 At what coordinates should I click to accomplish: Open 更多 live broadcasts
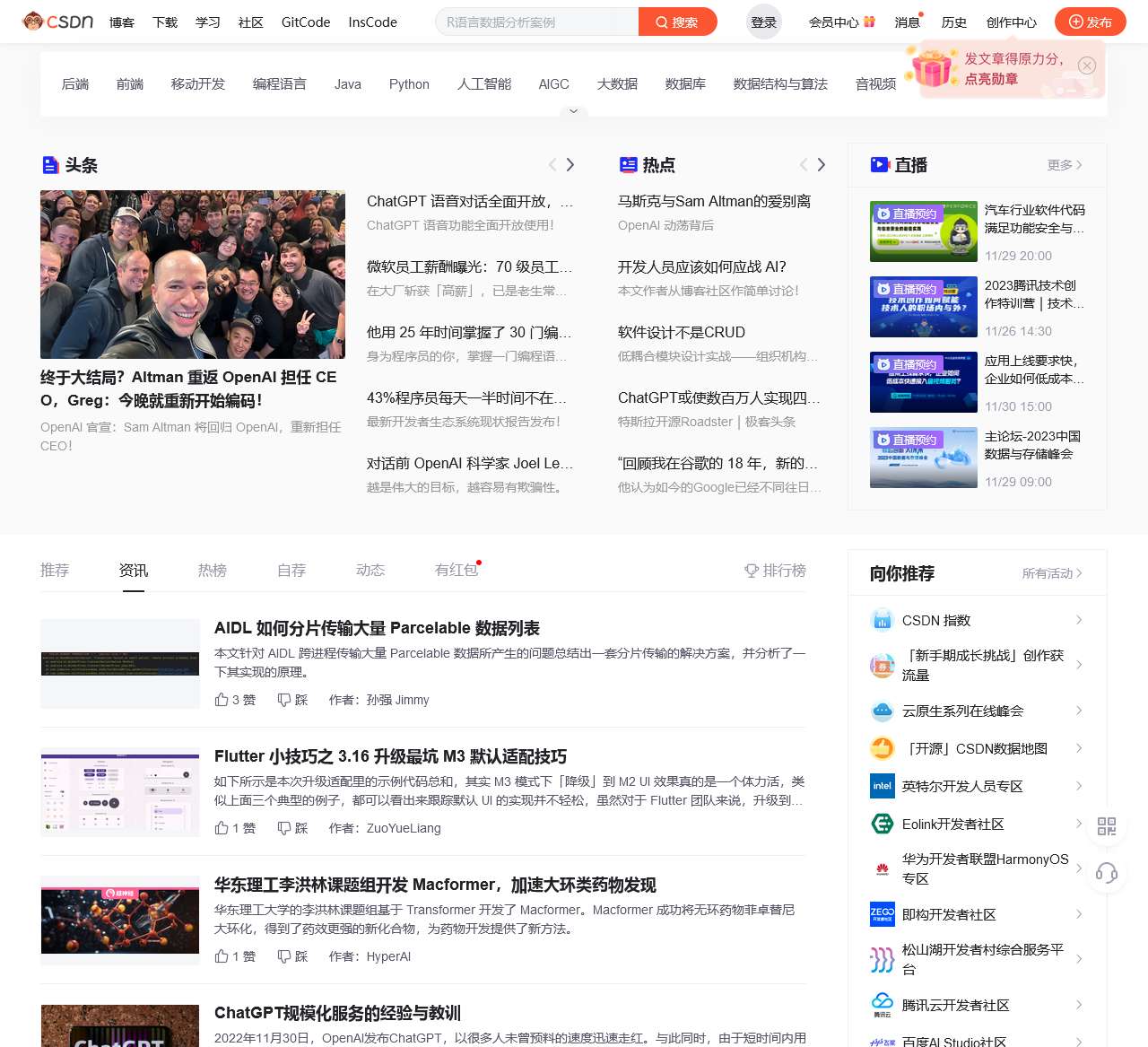[1065, 165]
